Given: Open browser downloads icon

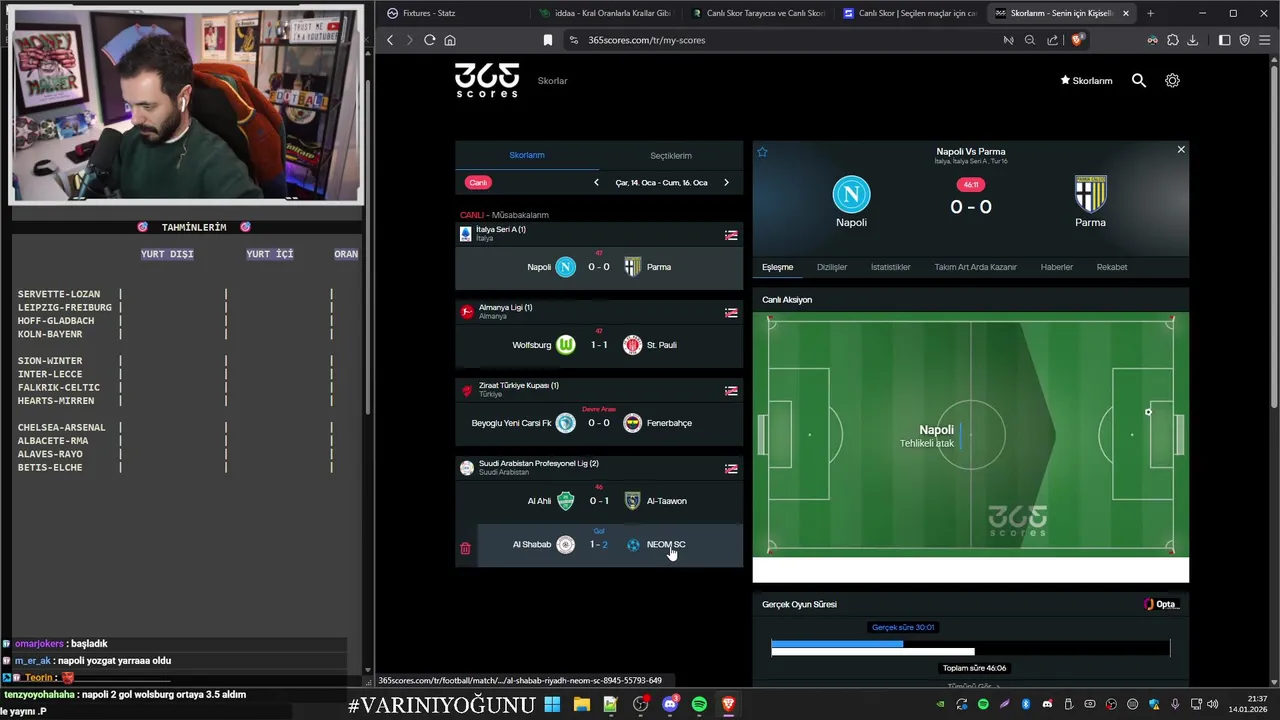Looking at the screenshot, I should 1192,40.
